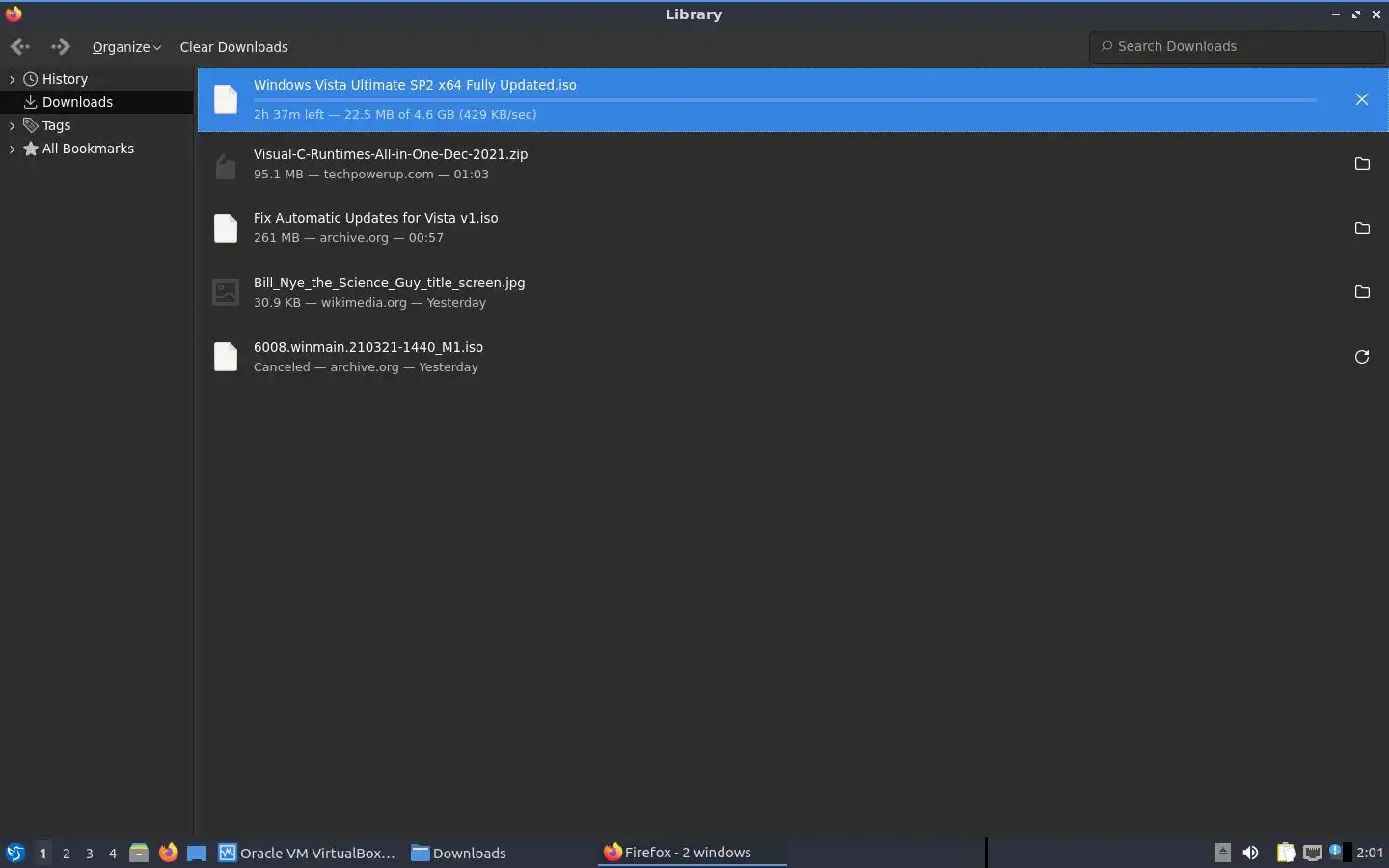Select Bill_Nye_the_Science_Guy_title_screen.jpg entry
1389x868 pixels.
pyautogui.click(x=793, y=292)
